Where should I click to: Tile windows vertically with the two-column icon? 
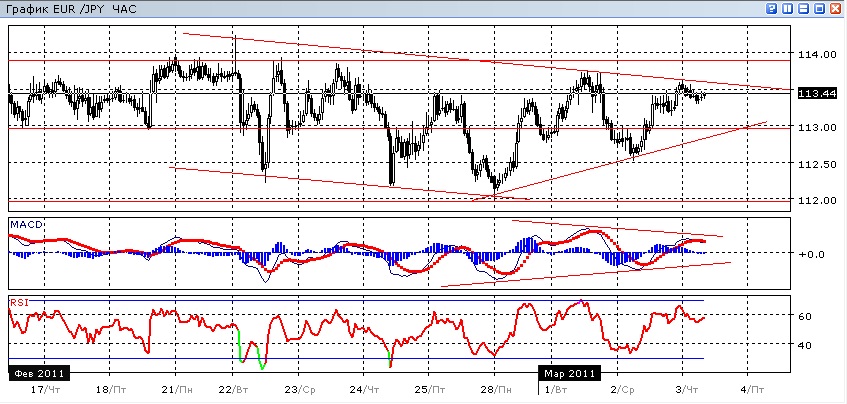point(788,9)
